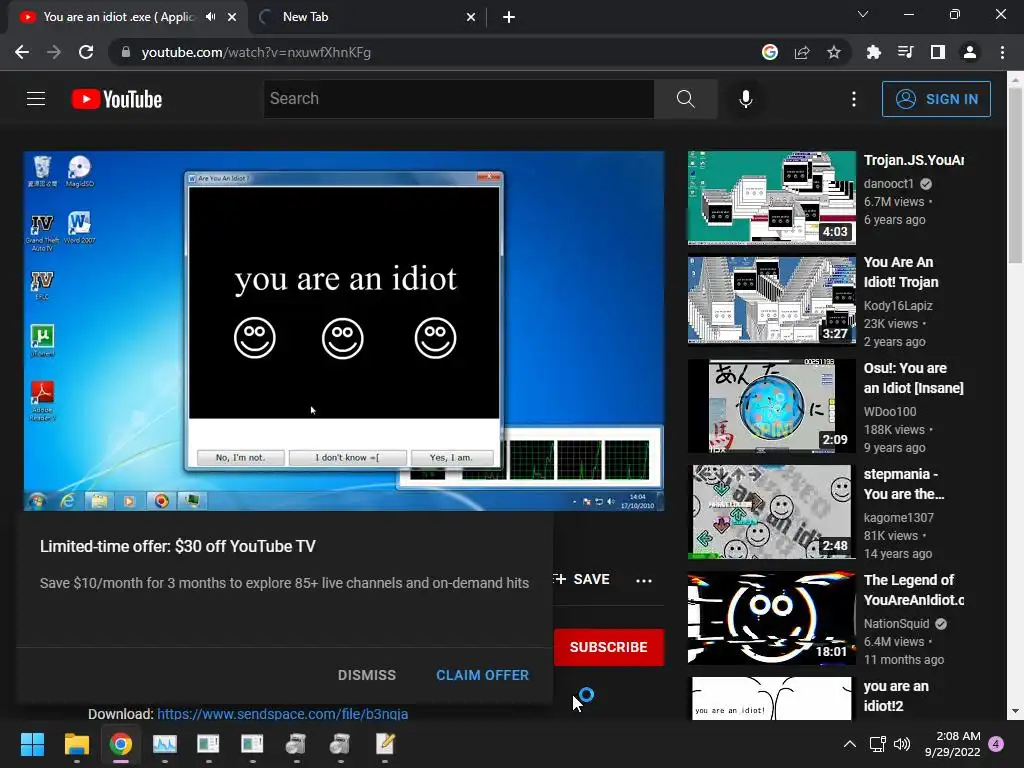Open the notification badge showing 4
This screenshot has width=1024, height=768.
[997, 744]
